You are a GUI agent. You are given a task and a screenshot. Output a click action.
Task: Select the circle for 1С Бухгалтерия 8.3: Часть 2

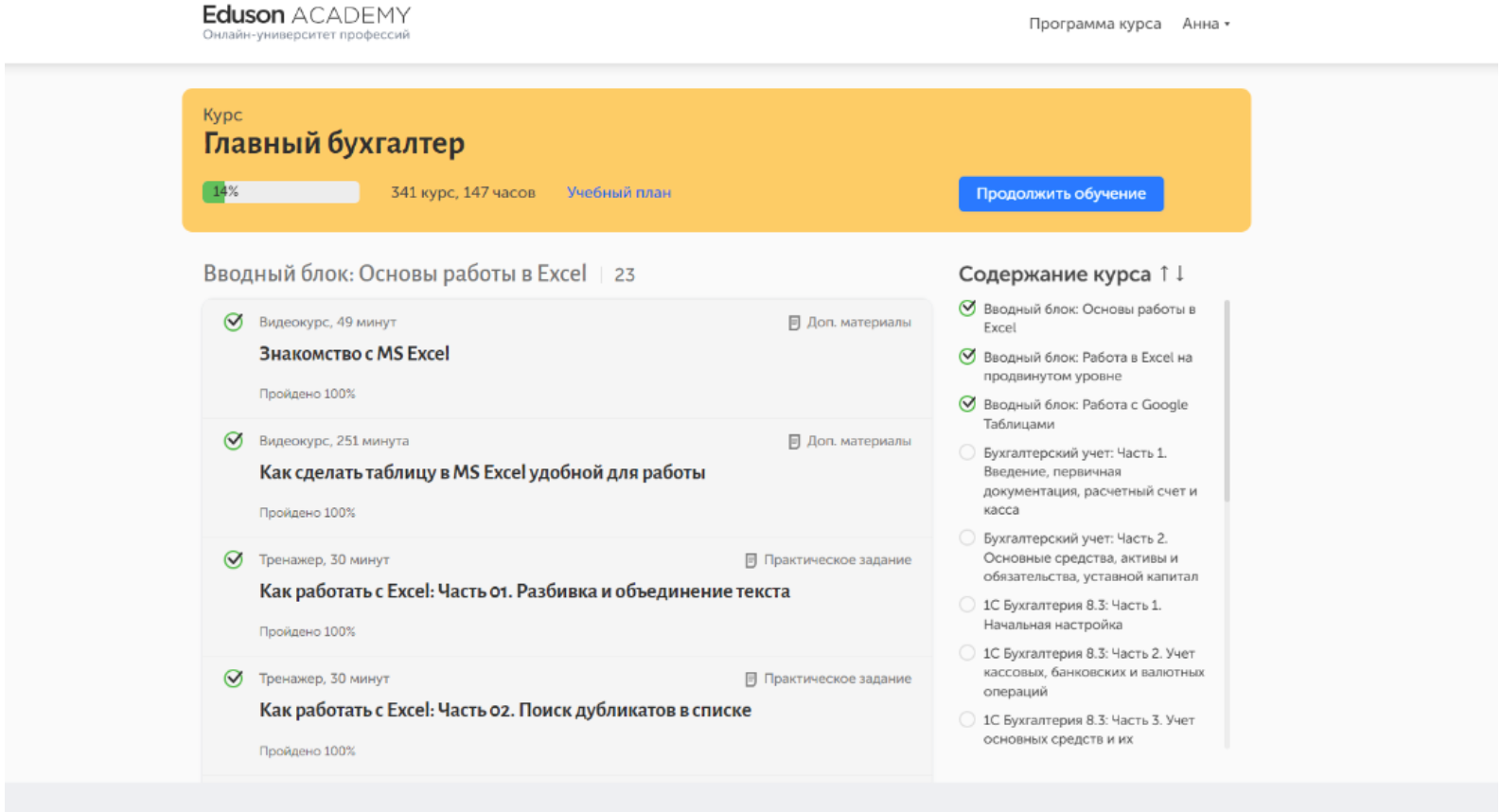click(x=967, y=653)
